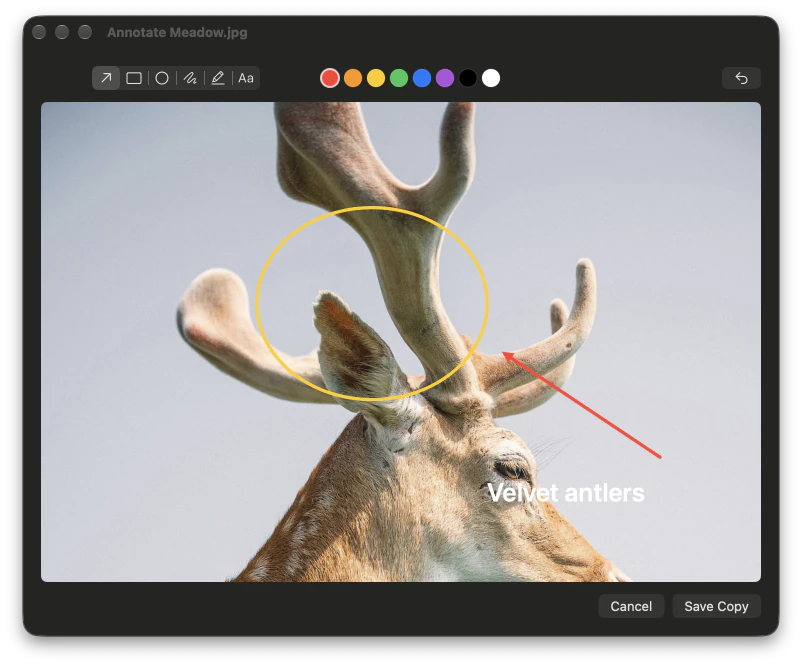Pick the red color swatch
The height and width of the screenshot is (666, 802).
[330, 78]
